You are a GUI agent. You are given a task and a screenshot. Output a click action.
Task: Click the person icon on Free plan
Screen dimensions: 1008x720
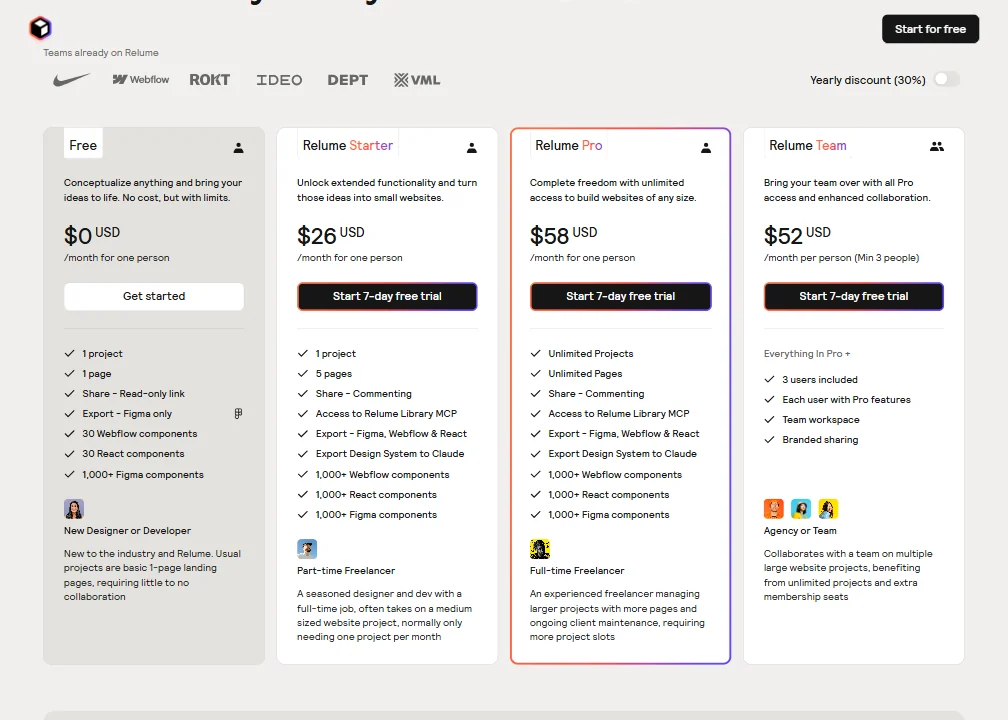coord(238,148)
